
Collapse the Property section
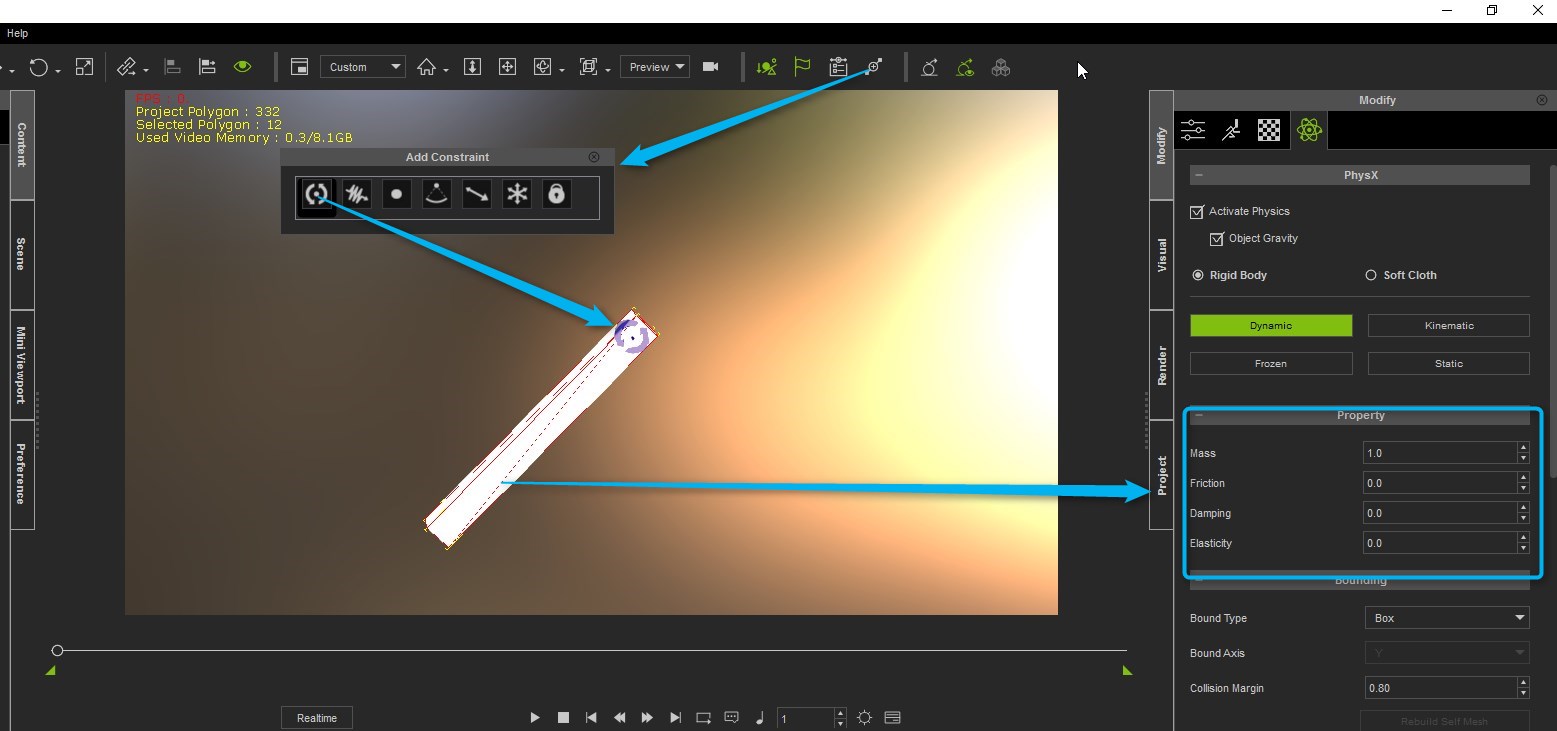pyautogui.click(x=1198, y=415)
